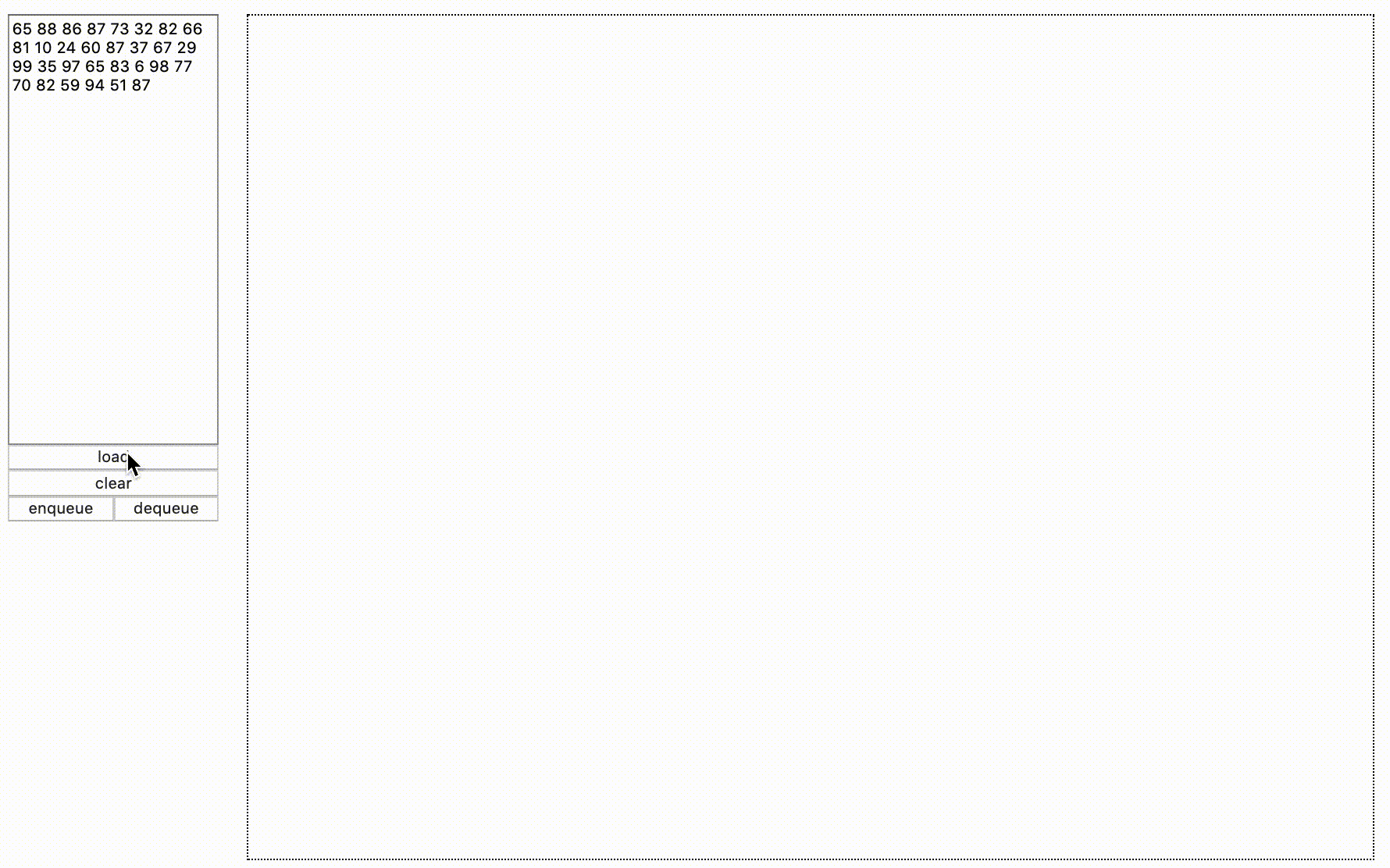Click the number 51 near the list end
This screenshot has width=1390, height=868.
[119, 86]
